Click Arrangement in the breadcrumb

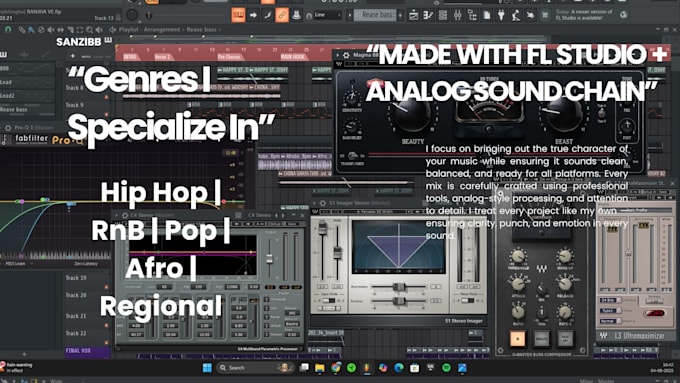point(162,29)
